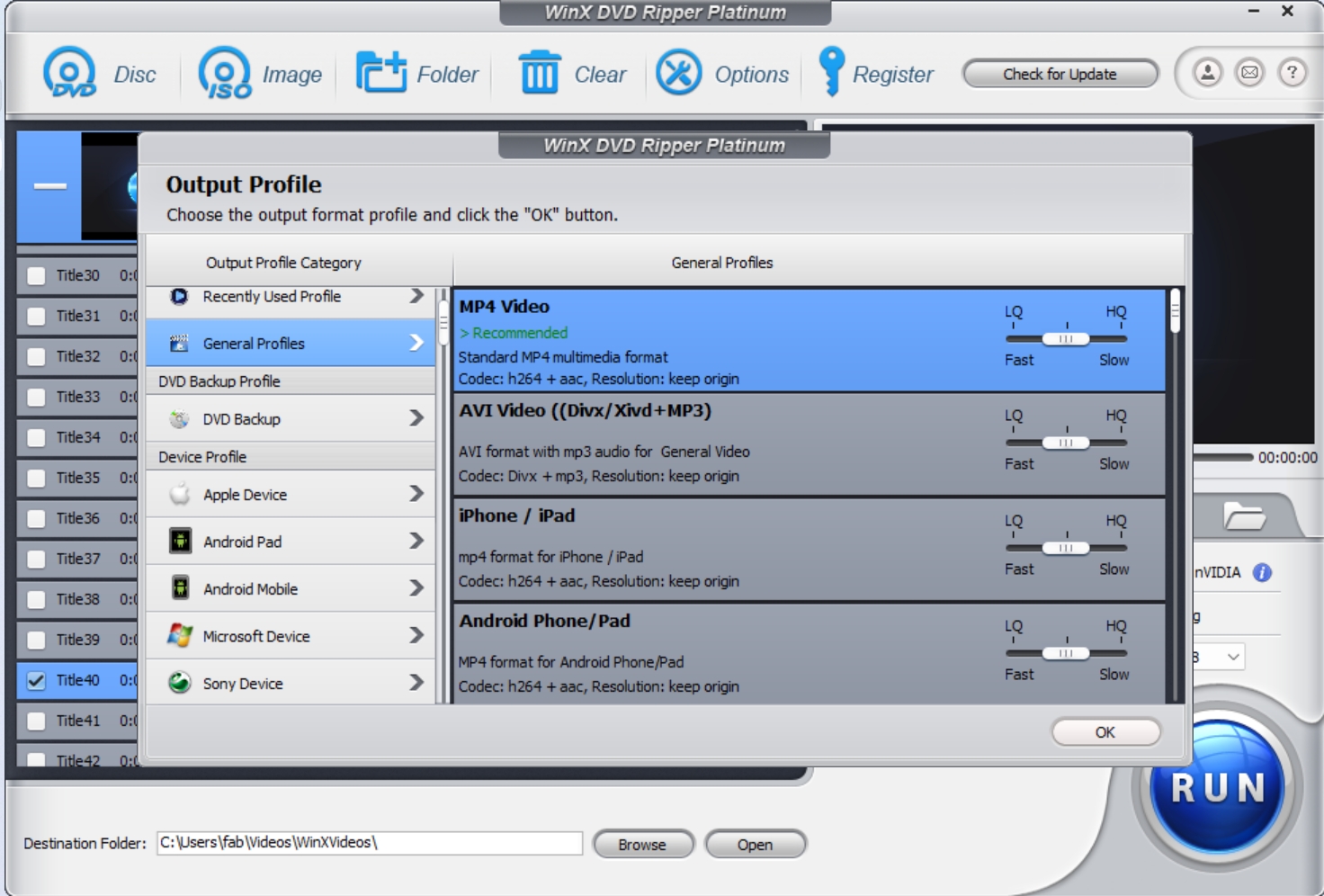This screenshot has height=896, width=1324.
Task: Open help via the question mark icon
Action: coord(1293,74)
